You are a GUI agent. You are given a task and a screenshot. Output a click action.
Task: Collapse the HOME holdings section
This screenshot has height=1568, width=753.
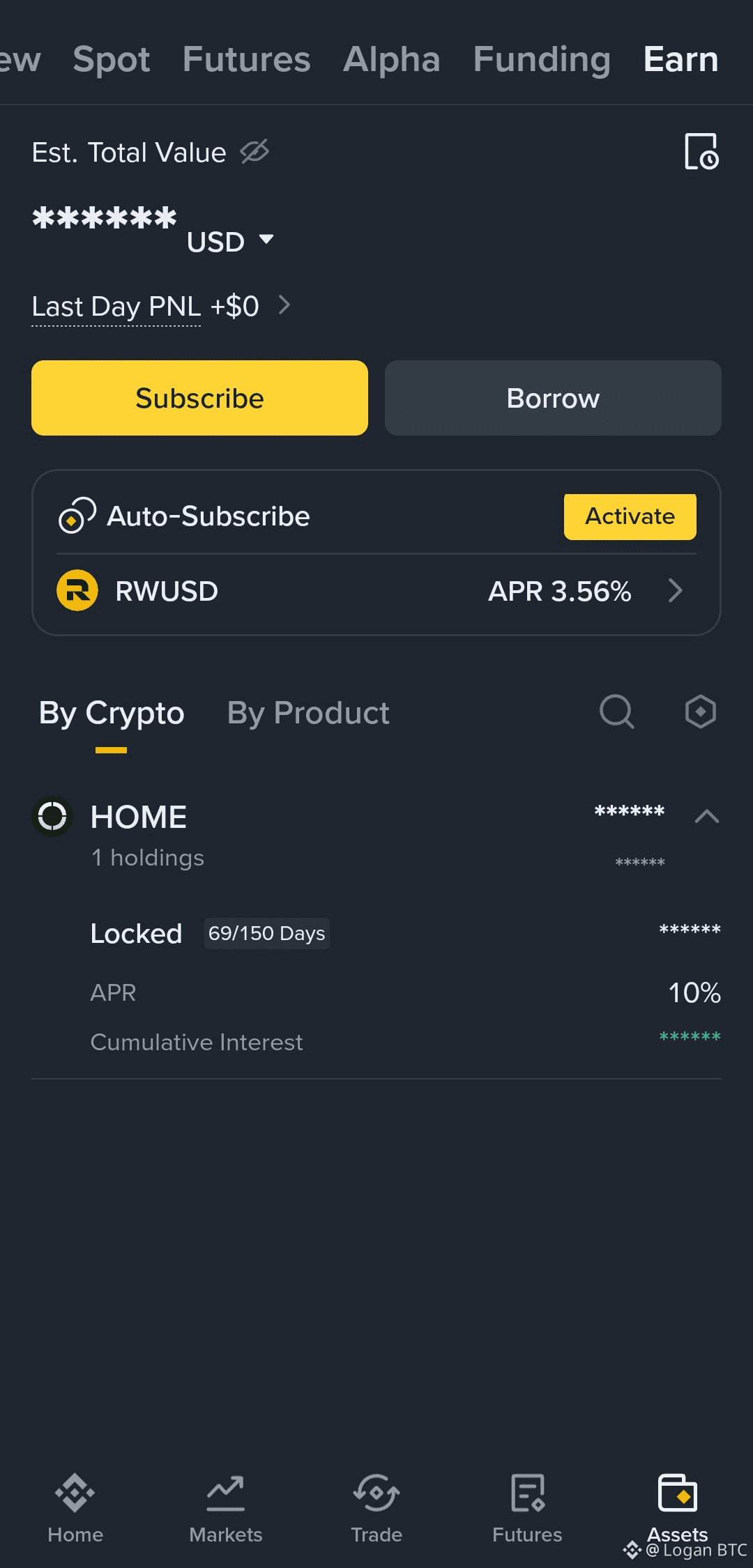[x=706, y=816]
